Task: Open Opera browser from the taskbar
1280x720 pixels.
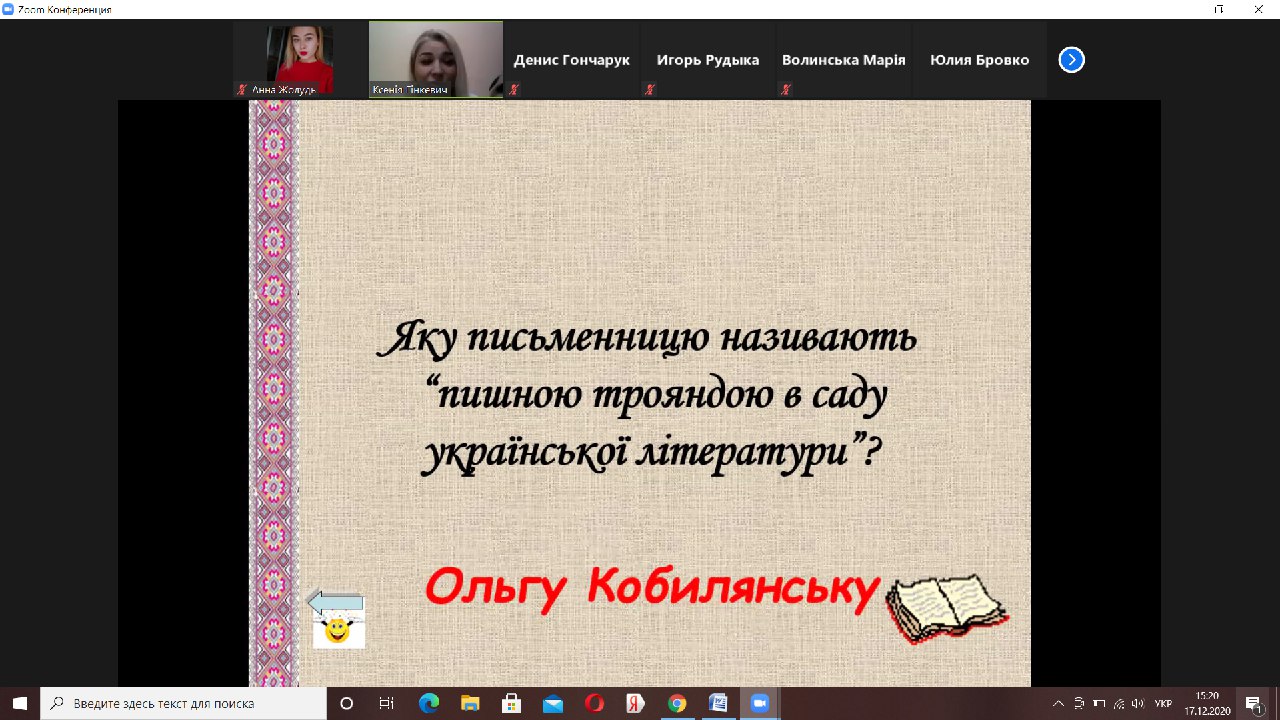Action: [x=594, y=703]
